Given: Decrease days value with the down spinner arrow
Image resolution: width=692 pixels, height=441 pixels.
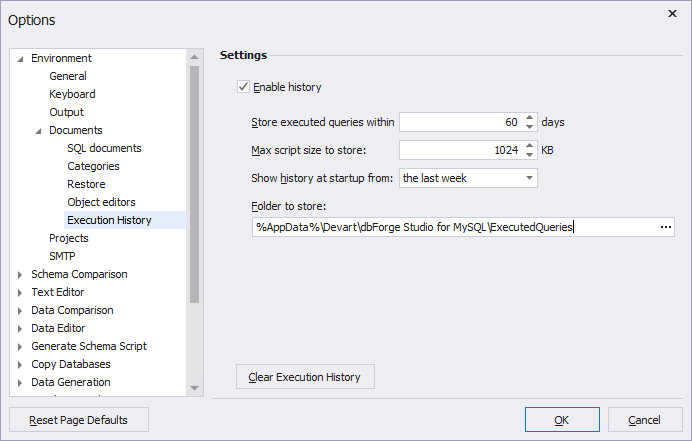Looking at the screenshot, I should pyautogui.click(x=530, y=127).
